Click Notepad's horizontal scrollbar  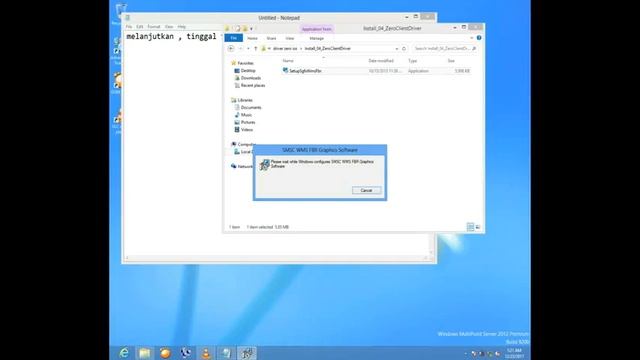277,258
